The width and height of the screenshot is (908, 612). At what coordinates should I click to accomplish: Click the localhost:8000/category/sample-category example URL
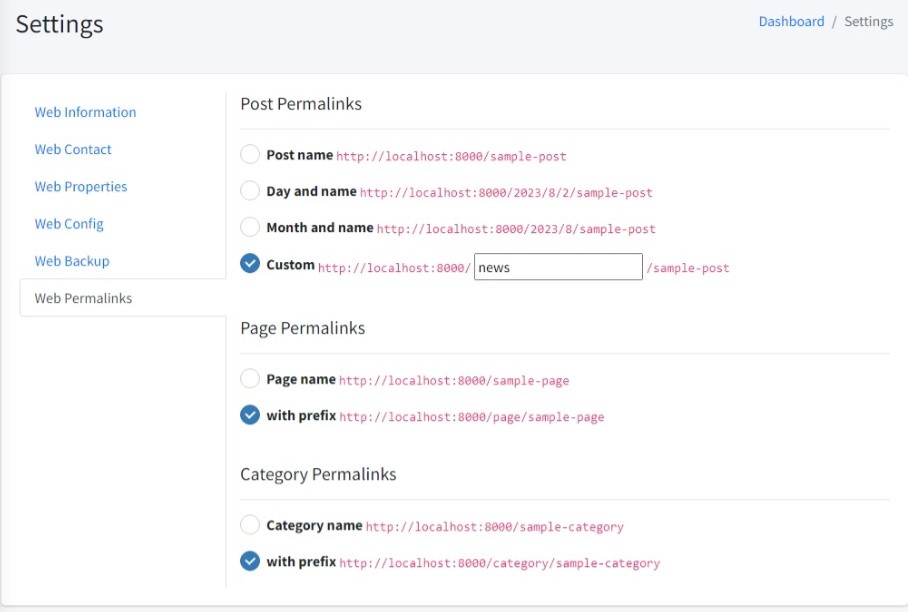[x=499, y=563]
